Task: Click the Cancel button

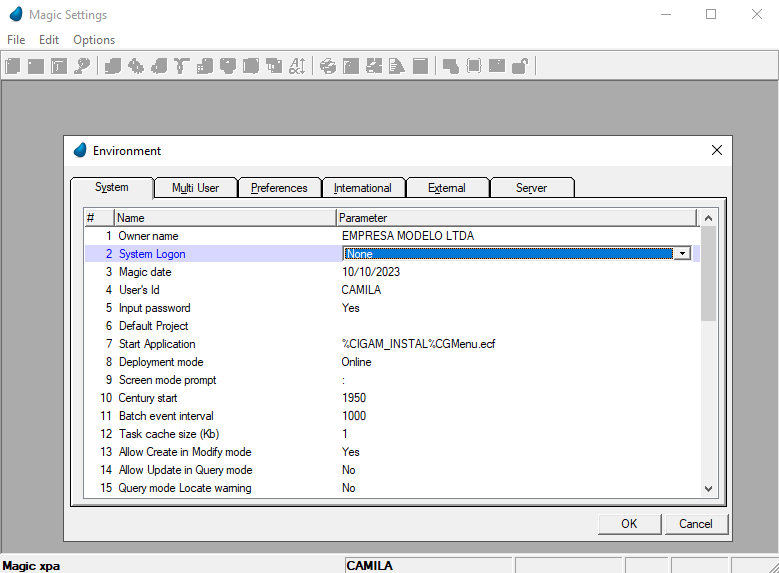Action: point(696,524)
